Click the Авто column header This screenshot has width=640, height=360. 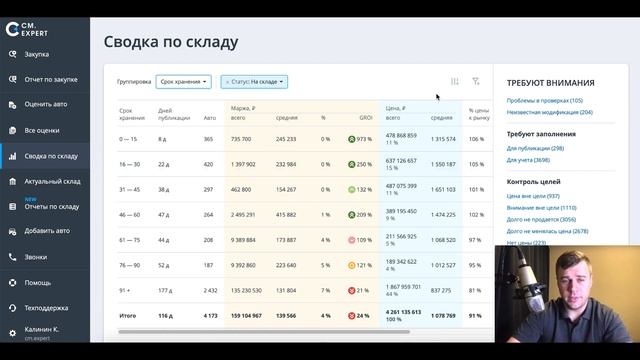(210, 118)
